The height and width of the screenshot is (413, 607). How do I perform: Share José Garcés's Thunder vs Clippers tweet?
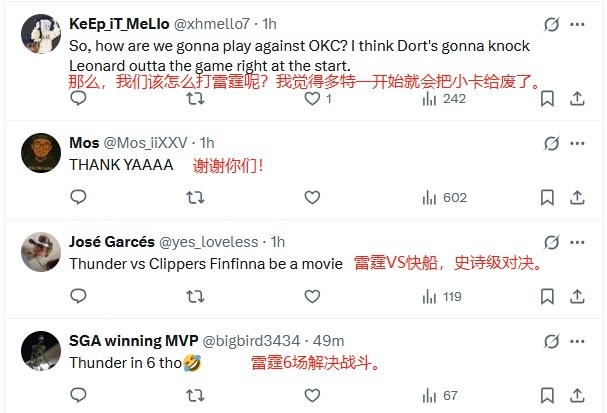click(577, 297)
